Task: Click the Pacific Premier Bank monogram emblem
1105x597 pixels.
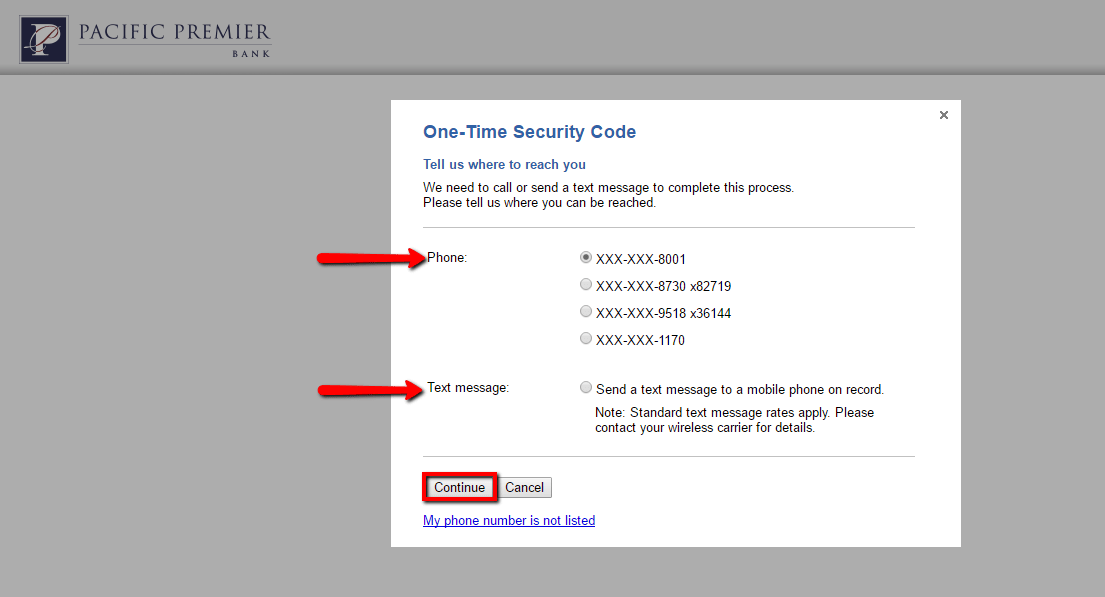Action: point(42,39)
